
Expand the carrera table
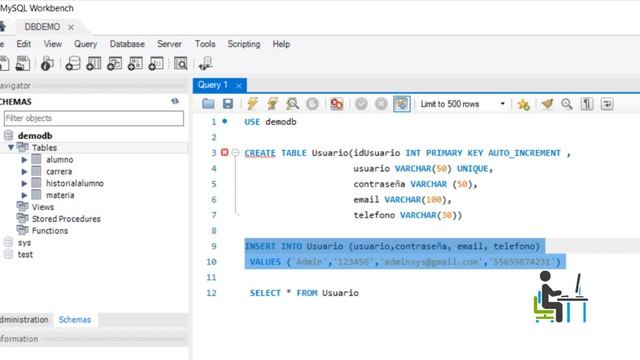(x=24, y=171)
